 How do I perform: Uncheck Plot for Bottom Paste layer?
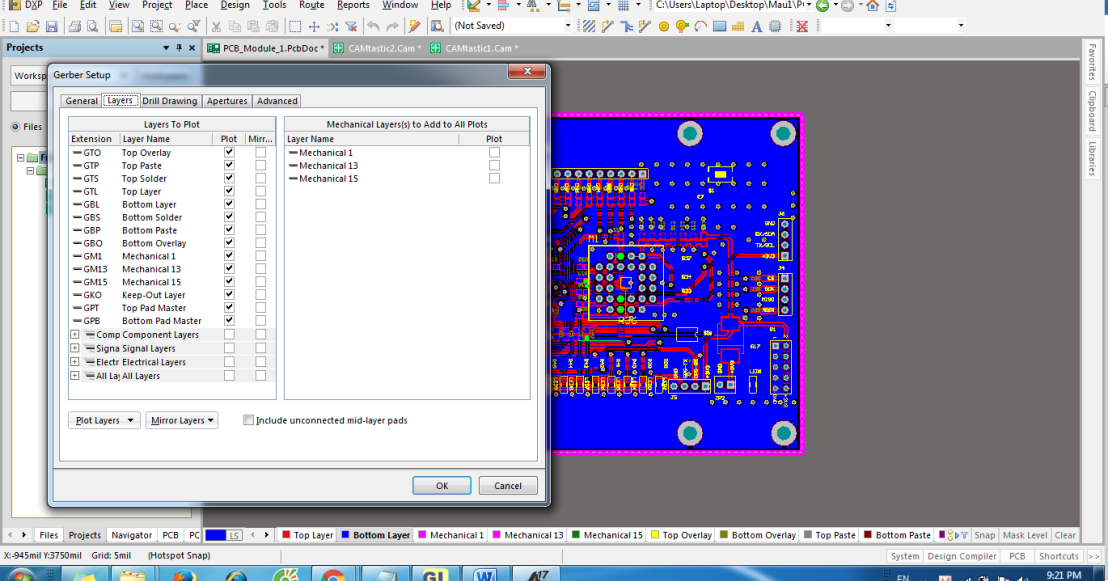click(229, 230)
